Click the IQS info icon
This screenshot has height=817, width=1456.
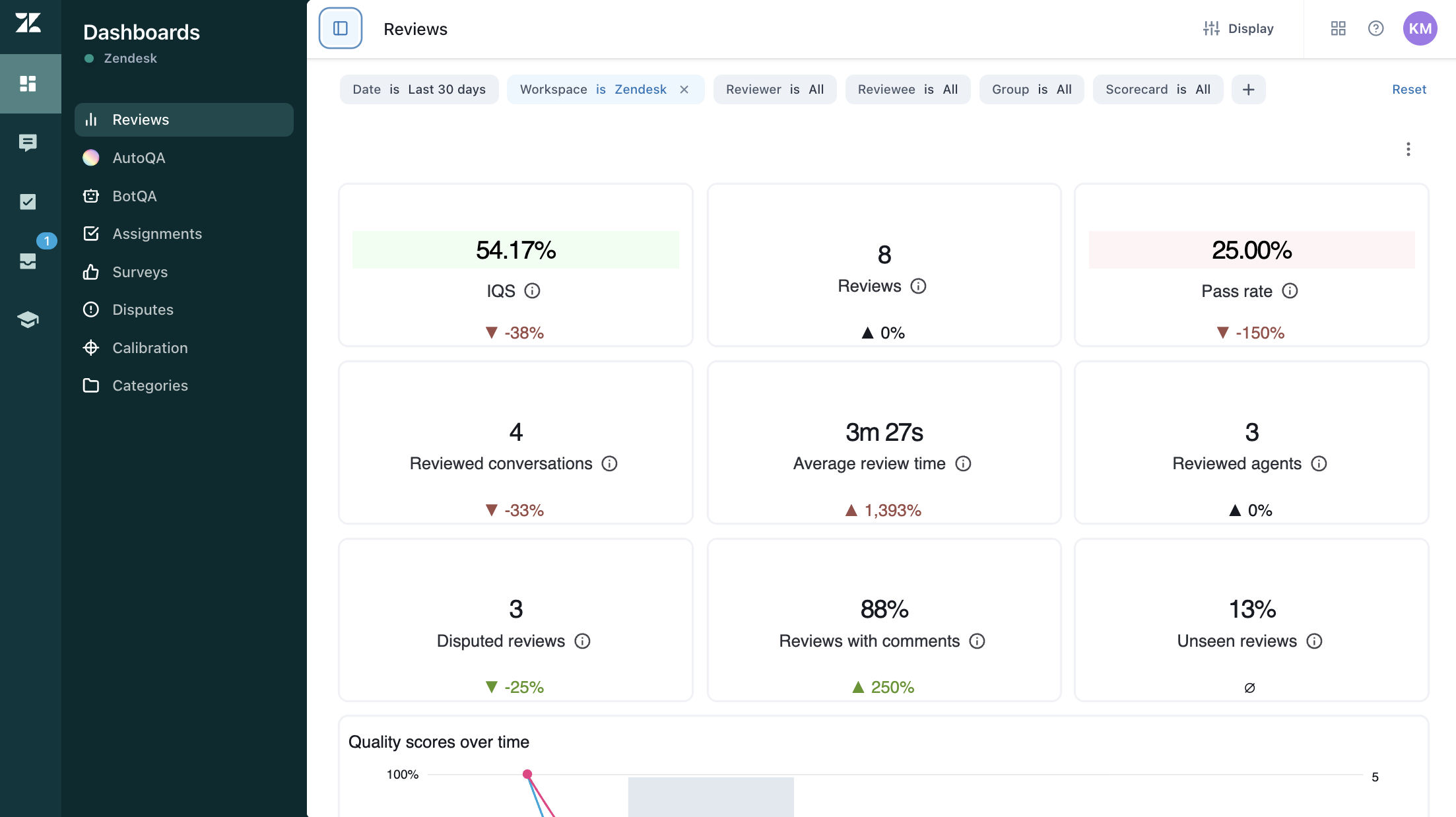pyautogui.click(x=532, y=291)
